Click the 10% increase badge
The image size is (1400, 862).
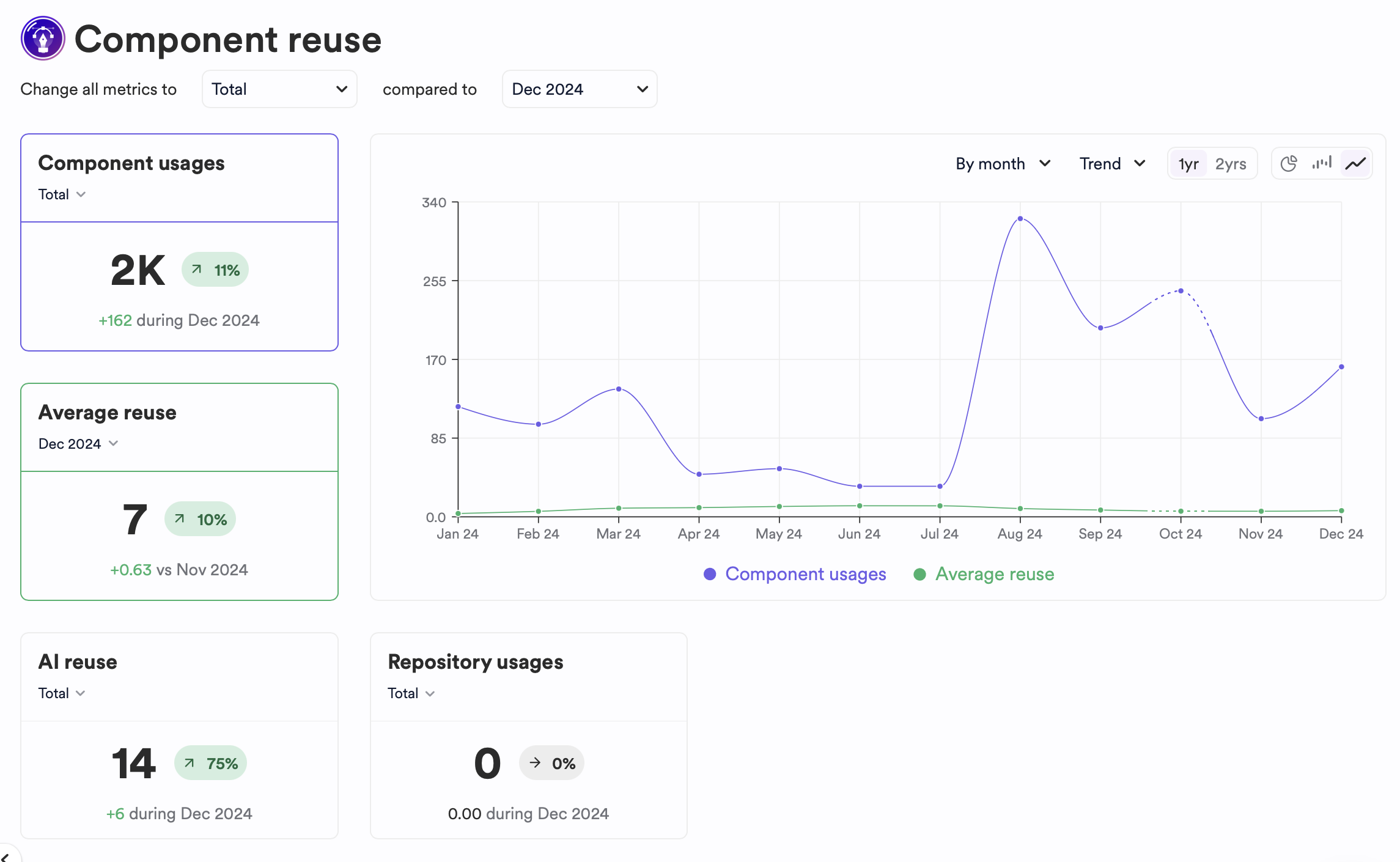200,519
